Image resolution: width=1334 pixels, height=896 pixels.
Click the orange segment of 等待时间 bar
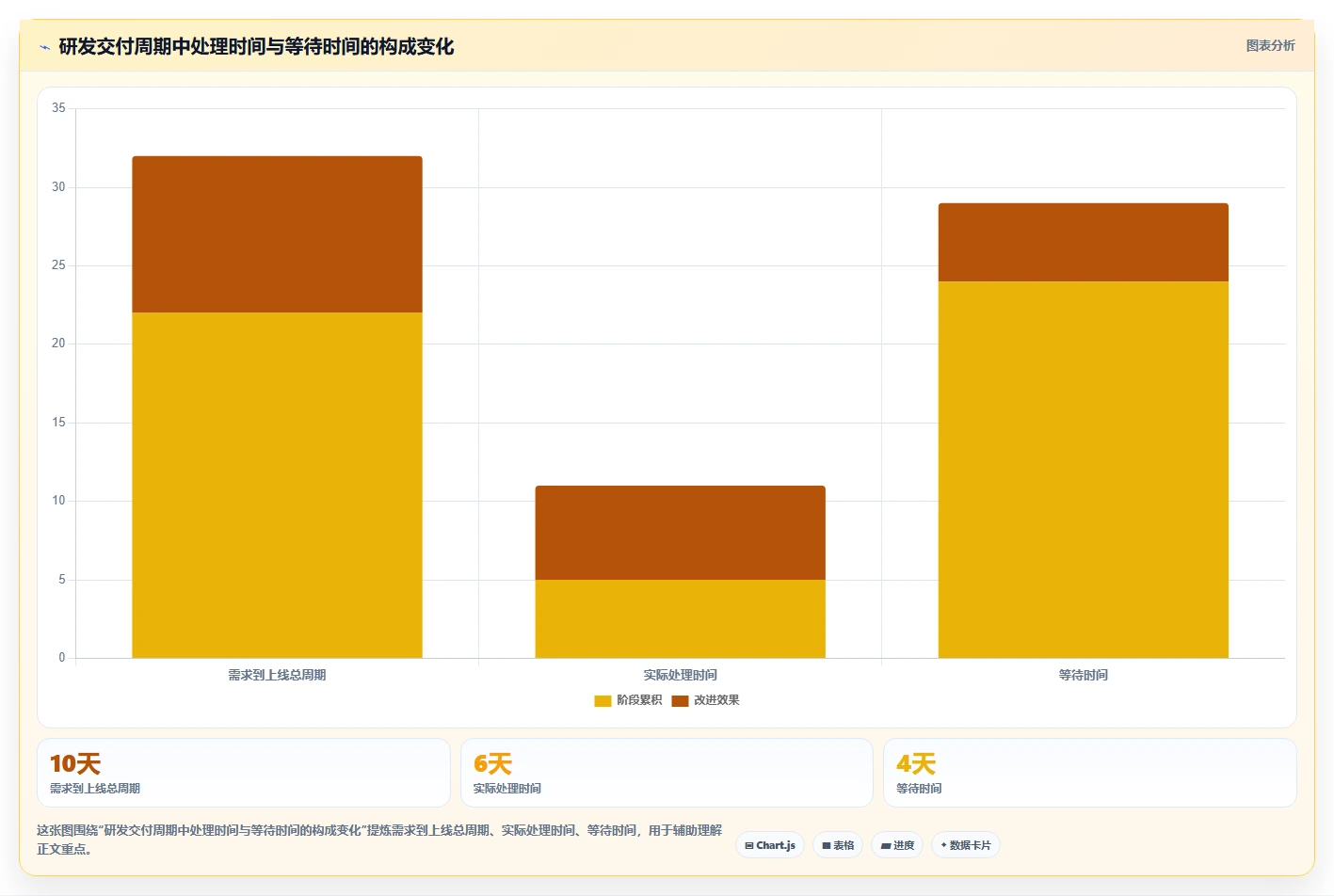click(1084, 243)
